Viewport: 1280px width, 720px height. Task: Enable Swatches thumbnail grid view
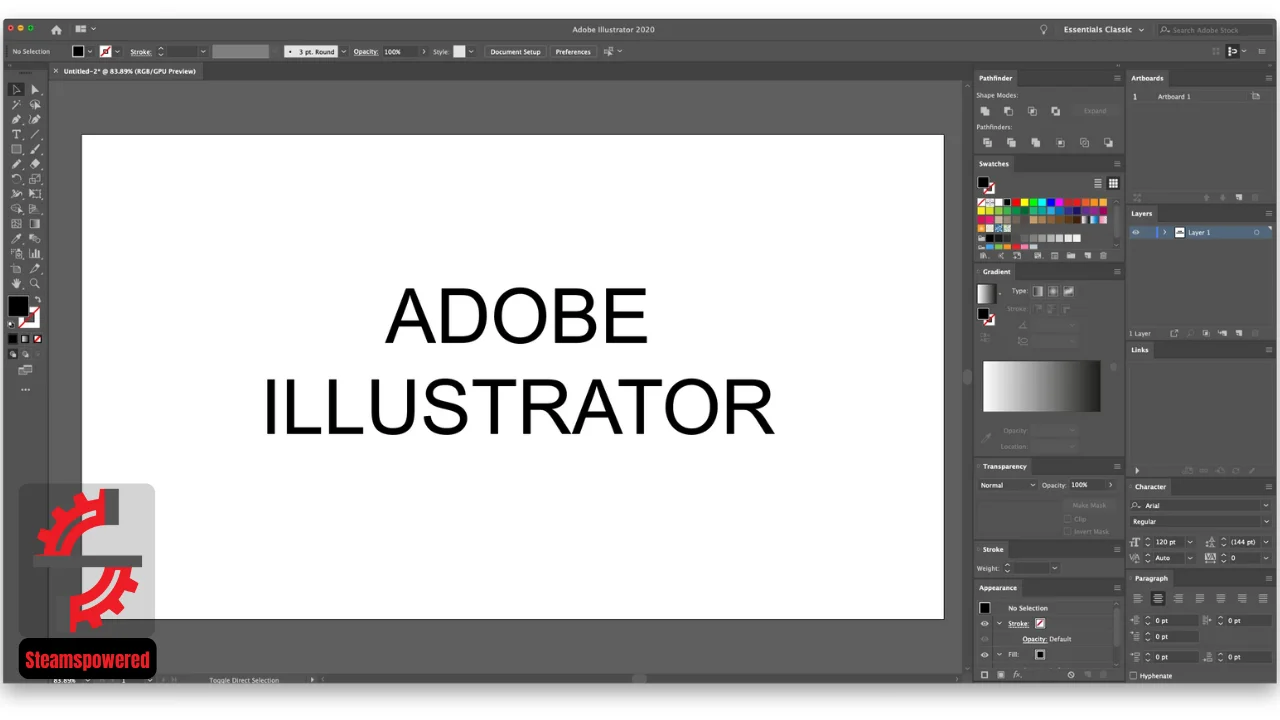pos(1113,183)
